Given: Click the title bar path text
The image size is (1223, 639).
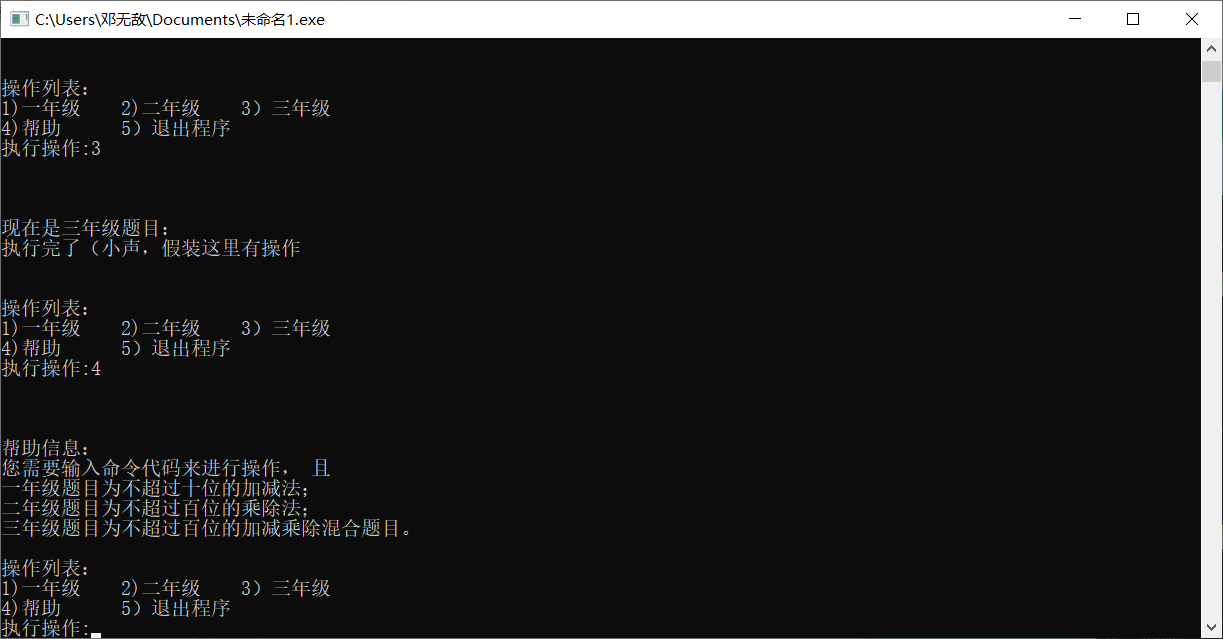Looking at the screenshot, I should pyautogui.click(x=180, y=19).
